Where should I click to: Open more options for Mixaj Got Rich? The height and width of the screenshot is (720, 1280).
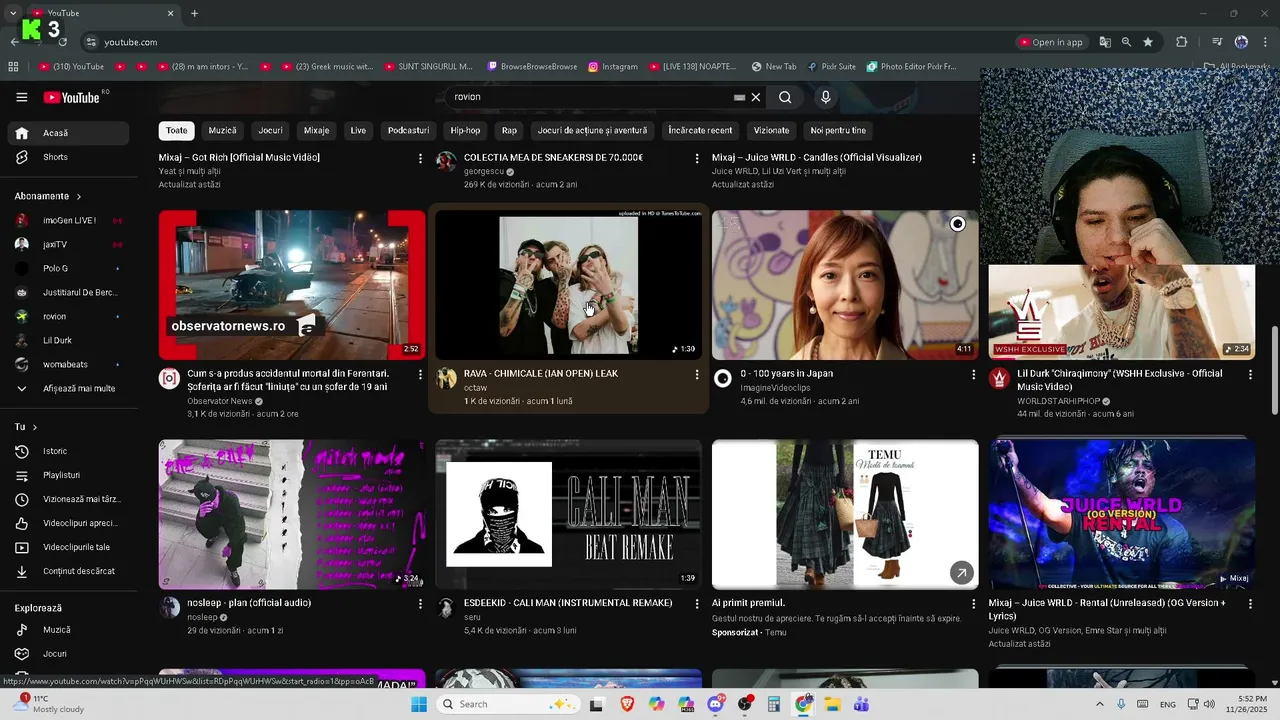420,158
